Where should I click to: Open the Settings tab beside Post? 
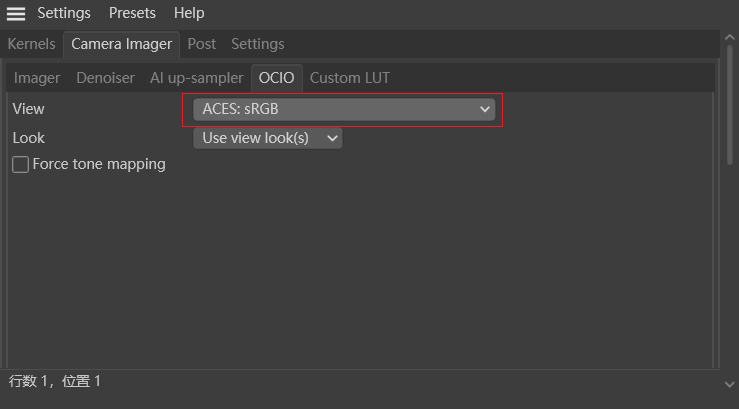tap(257, 44)
